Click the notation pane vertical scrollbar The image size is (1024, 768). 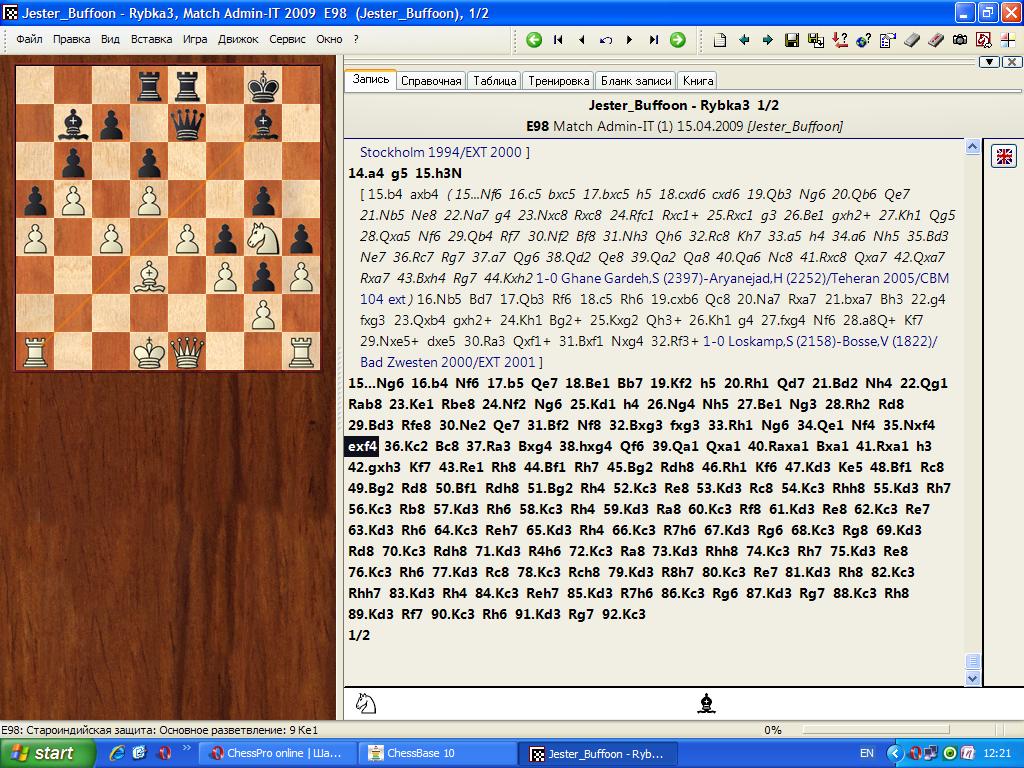972,400
